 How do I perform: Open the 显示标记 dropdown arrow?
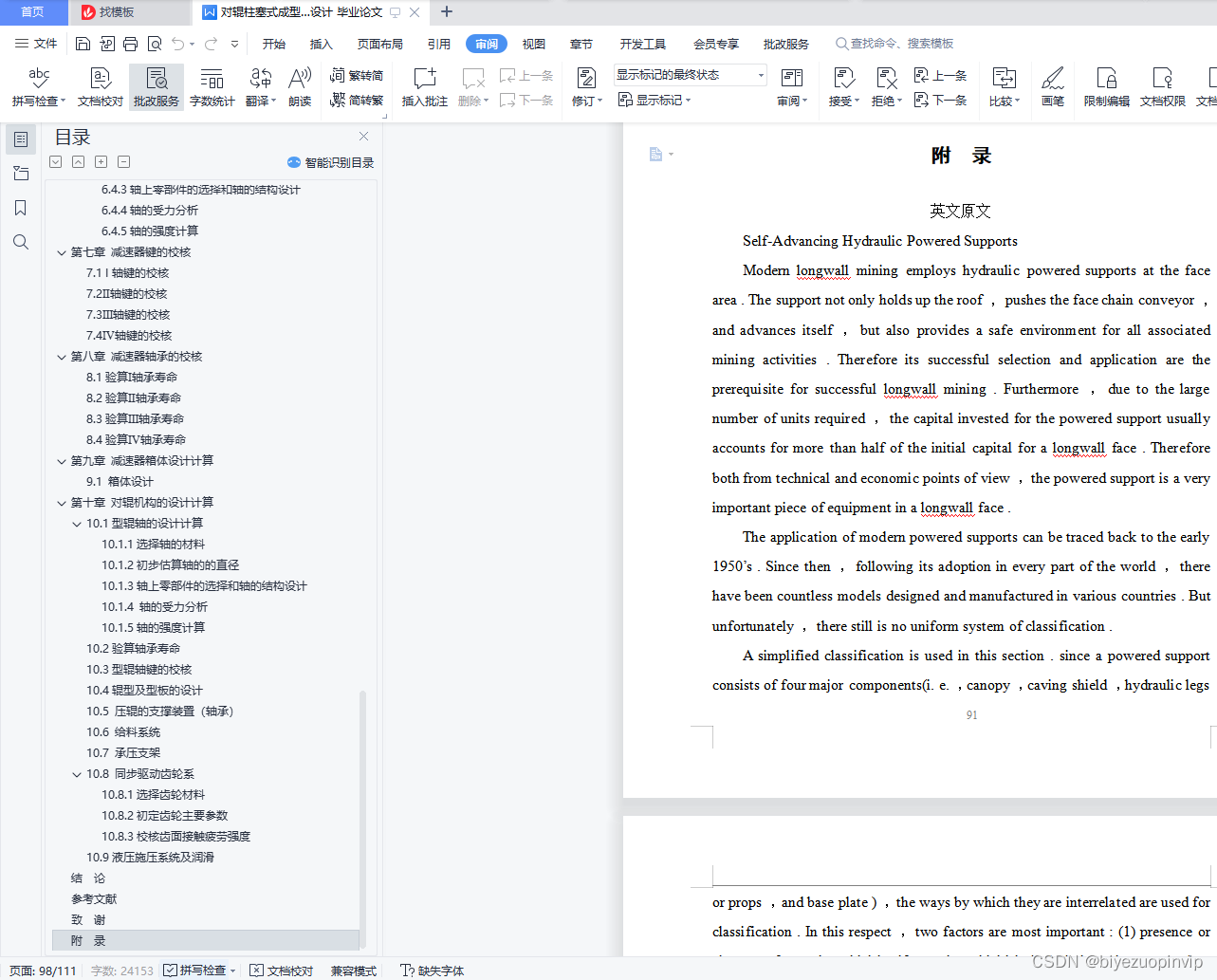[x=689, y=101]
